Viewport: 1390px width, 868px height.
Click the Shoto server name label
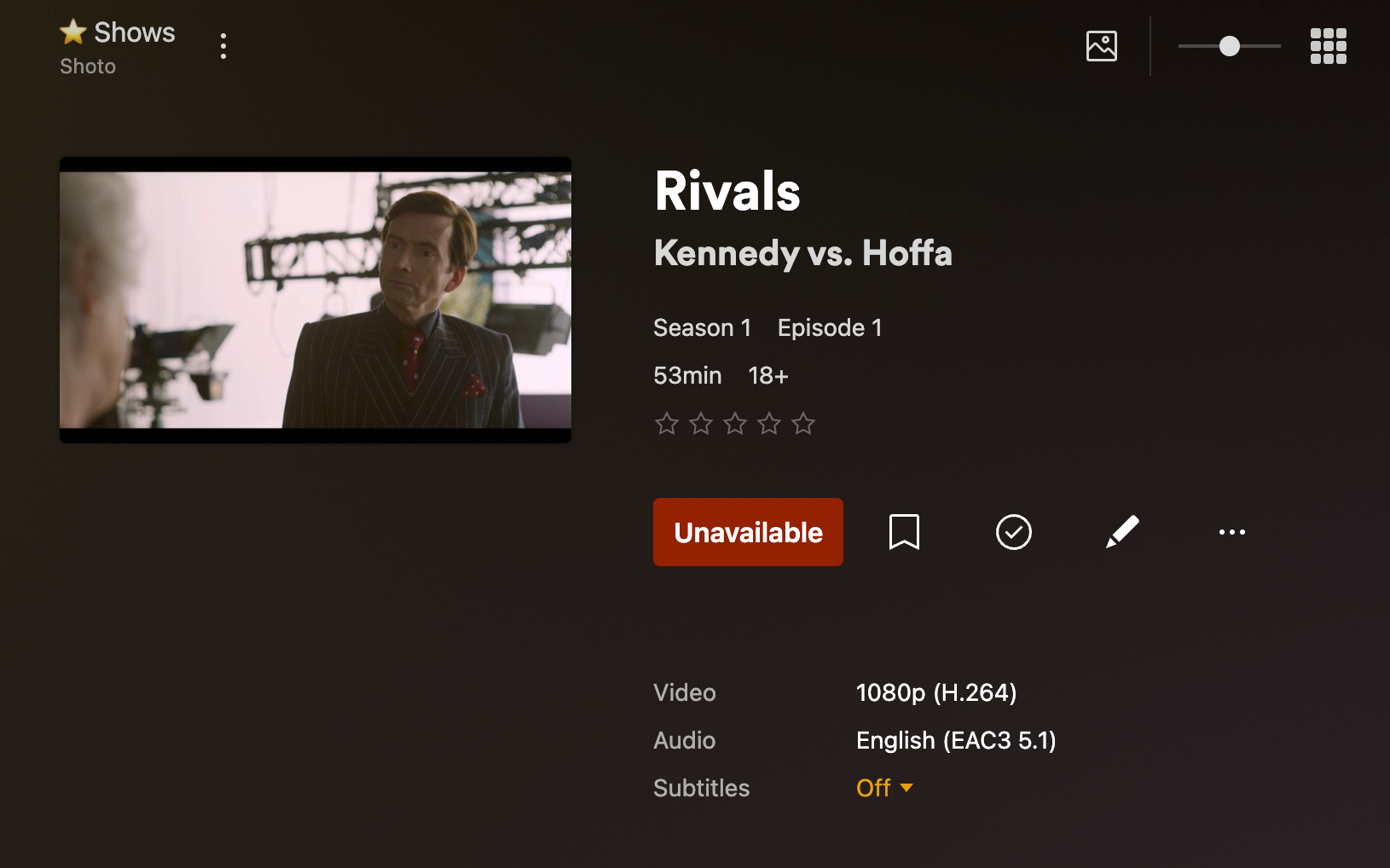pyautogui.click(x=88, y=67)
